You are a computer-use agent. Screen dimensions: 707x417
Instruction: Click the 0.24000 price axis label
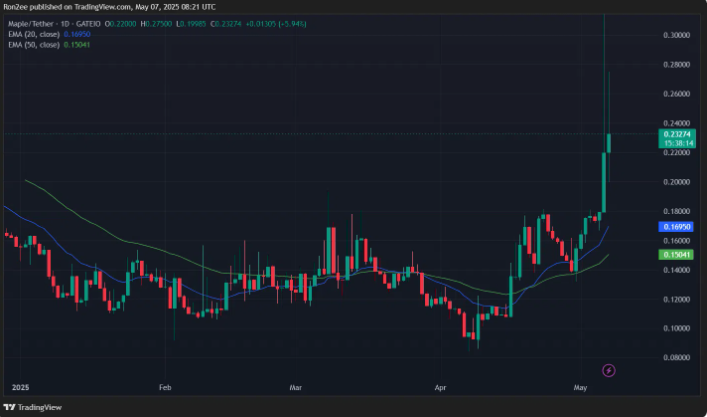coord(676,123)
